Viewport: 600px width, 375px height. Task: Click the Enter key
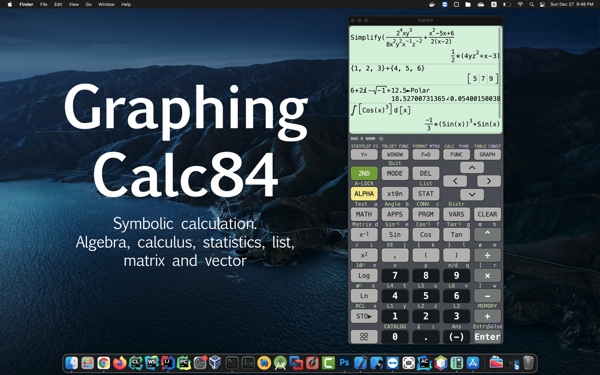[487, 337]
